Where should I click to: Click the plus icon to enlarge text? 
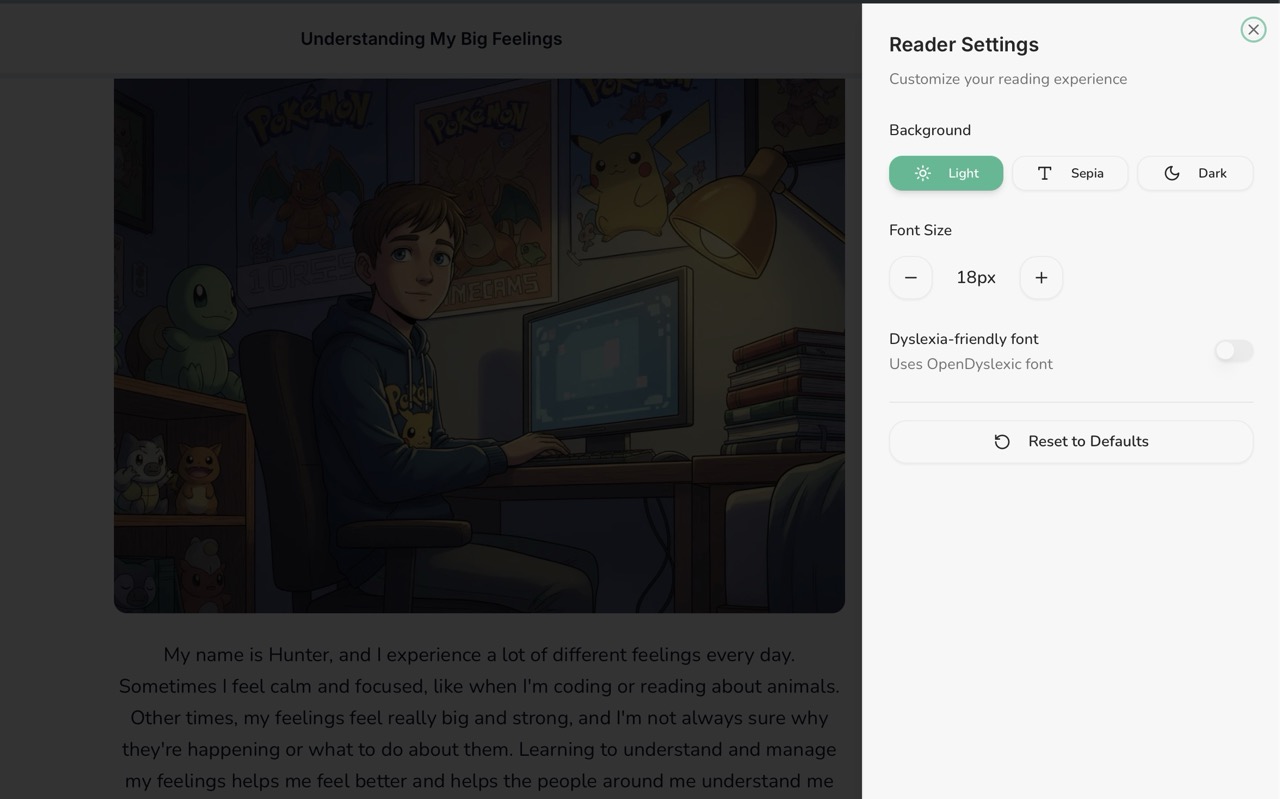click(1040, 277)
